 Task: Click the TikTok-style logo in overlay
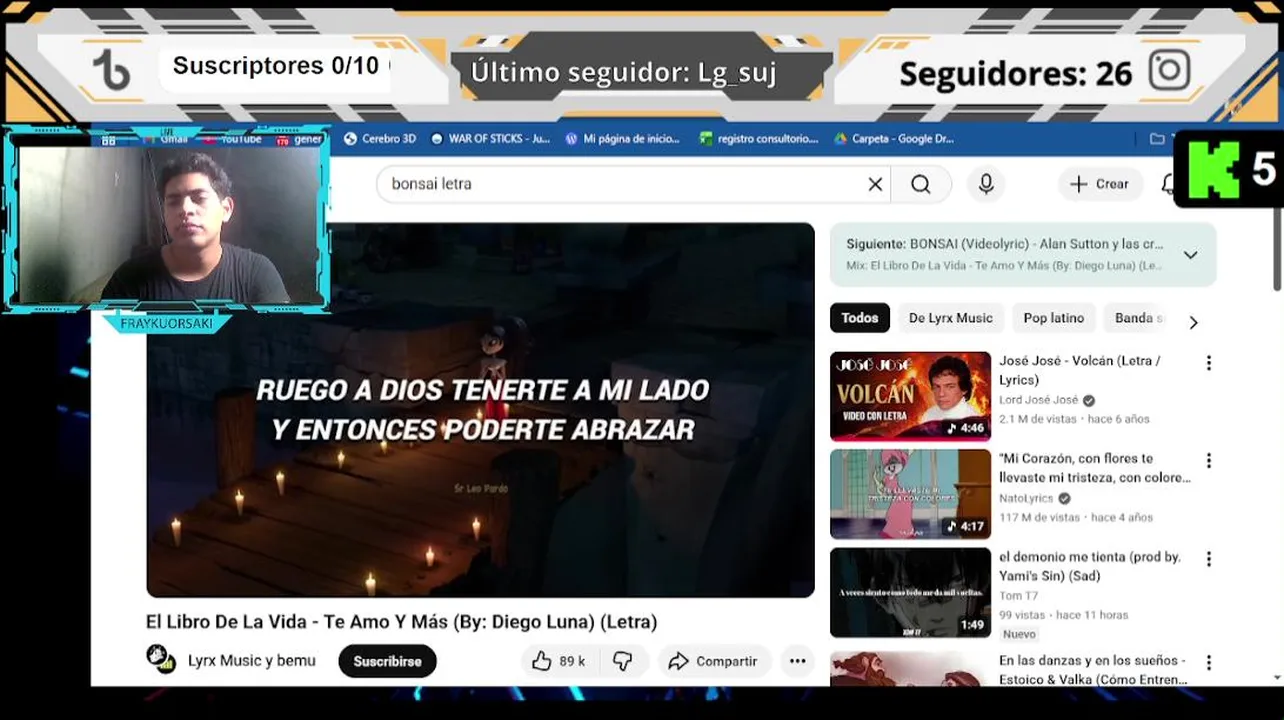click(110, 71)
